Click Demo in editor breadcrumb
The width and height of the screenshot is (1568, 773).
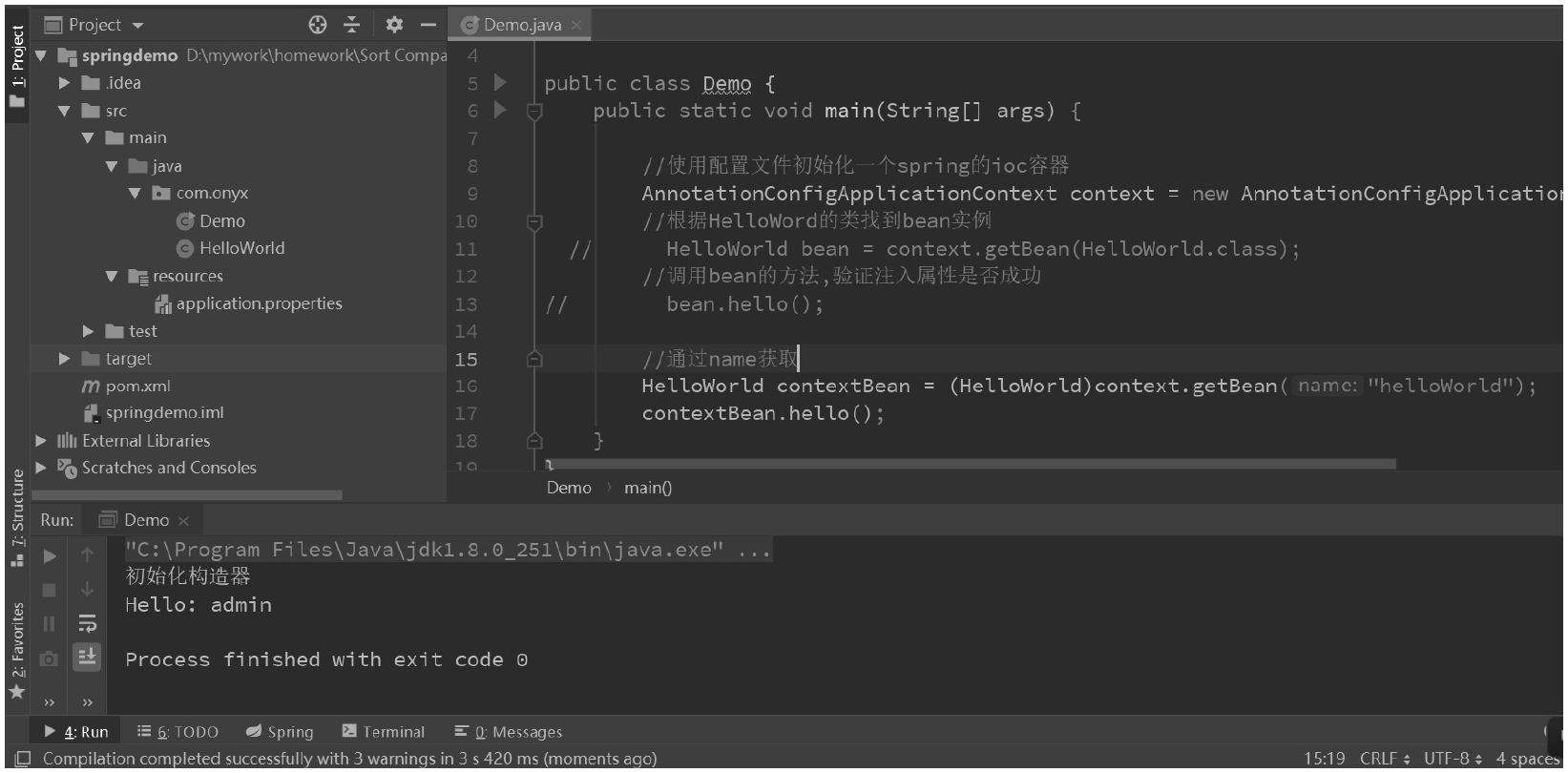point(569,488)
